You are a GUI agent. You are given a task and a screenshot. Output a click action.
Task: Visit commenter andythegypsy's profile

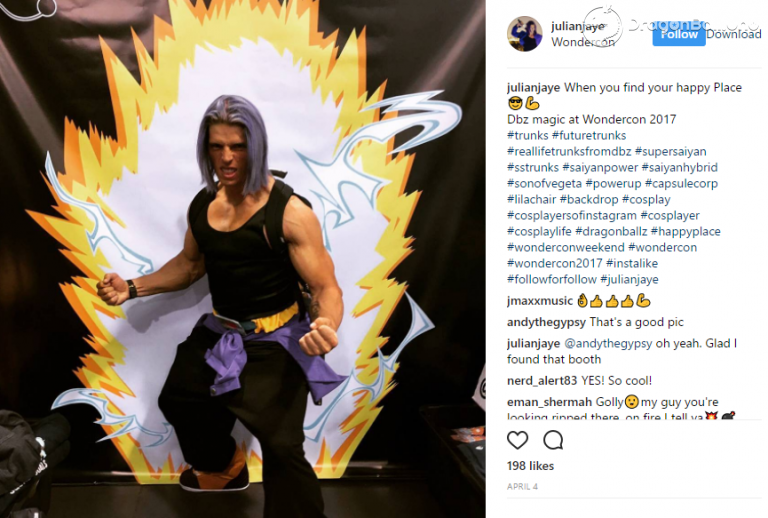(546, 322)
